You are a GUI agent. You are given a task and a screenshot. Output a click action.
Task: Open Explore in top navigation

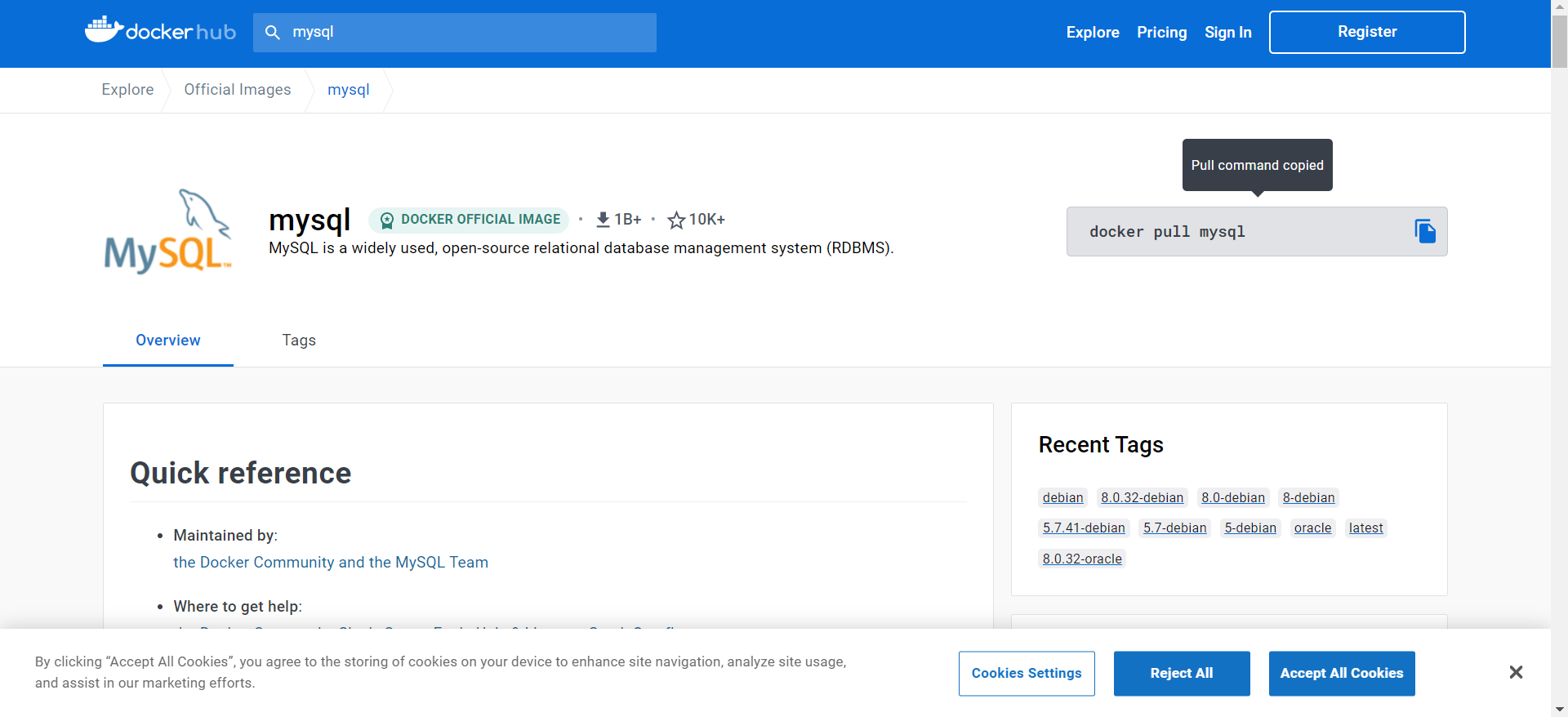[1093, 33]
